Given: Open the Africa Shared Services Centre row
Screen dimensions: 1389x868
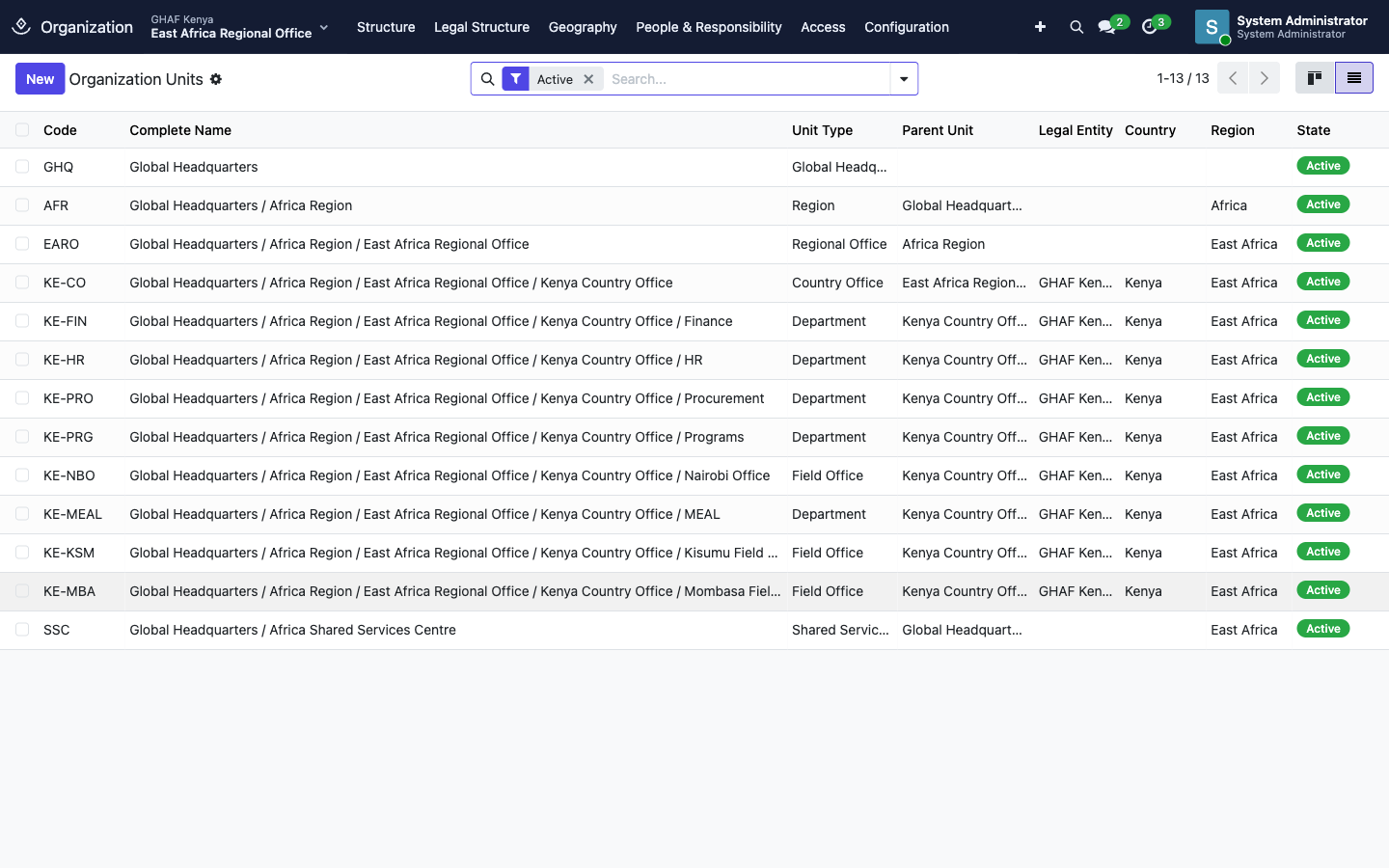Looking at the screenshot, I should coord(694,630).
